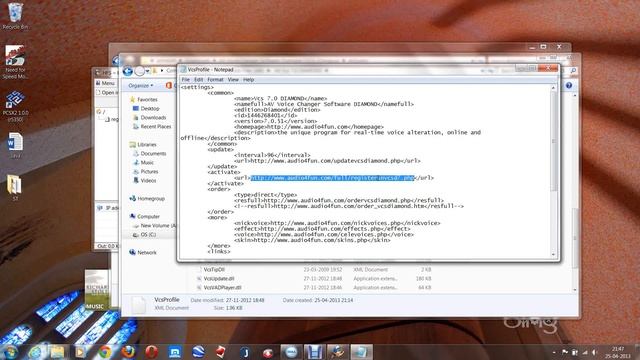Click the Explorer back arrow button
640x360 pixels.
coord(128,71)
